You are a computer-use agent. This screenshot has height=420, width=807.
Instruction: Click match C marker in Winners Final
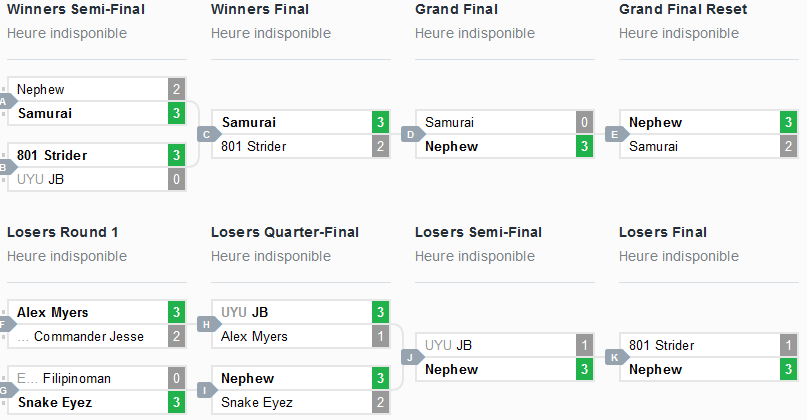208,134
